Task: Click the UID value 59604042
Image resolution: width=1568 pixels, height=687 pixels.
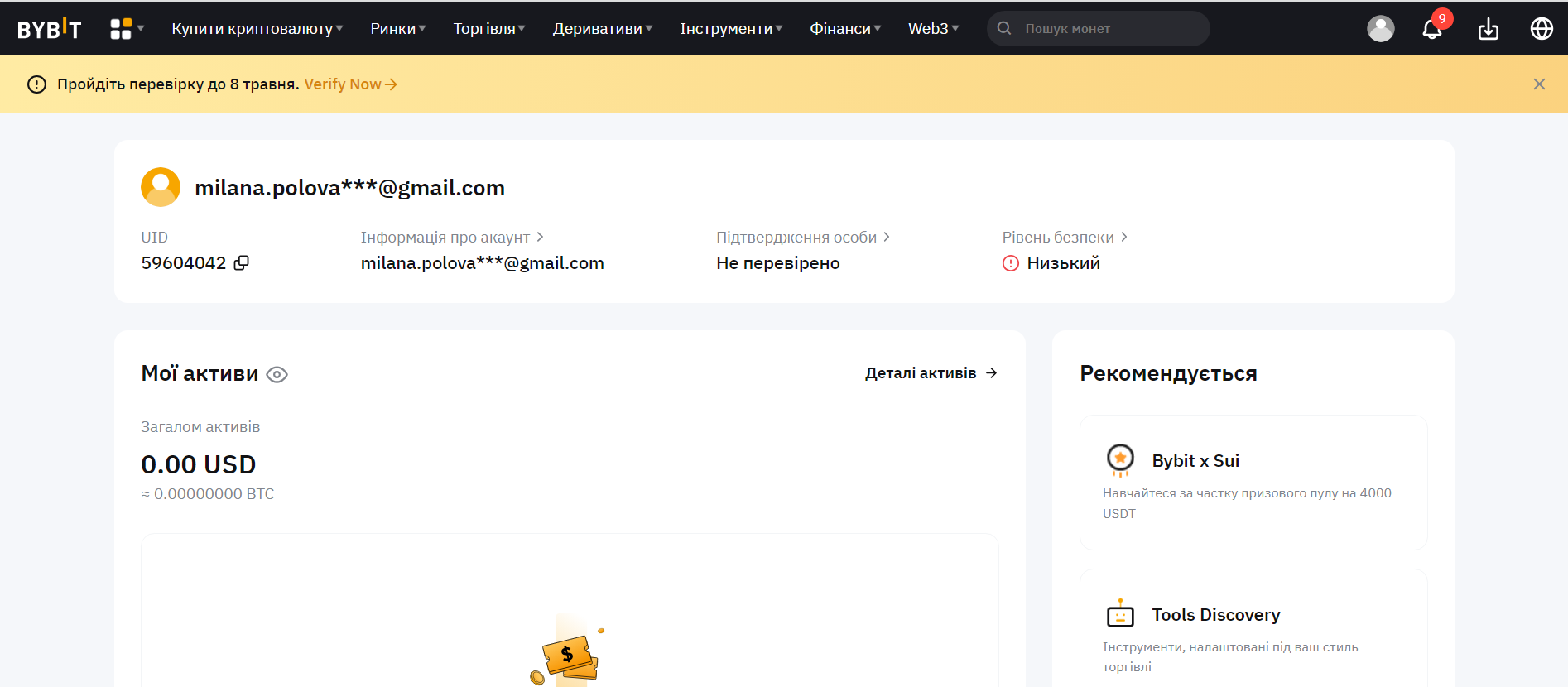Action: (184, 263)
